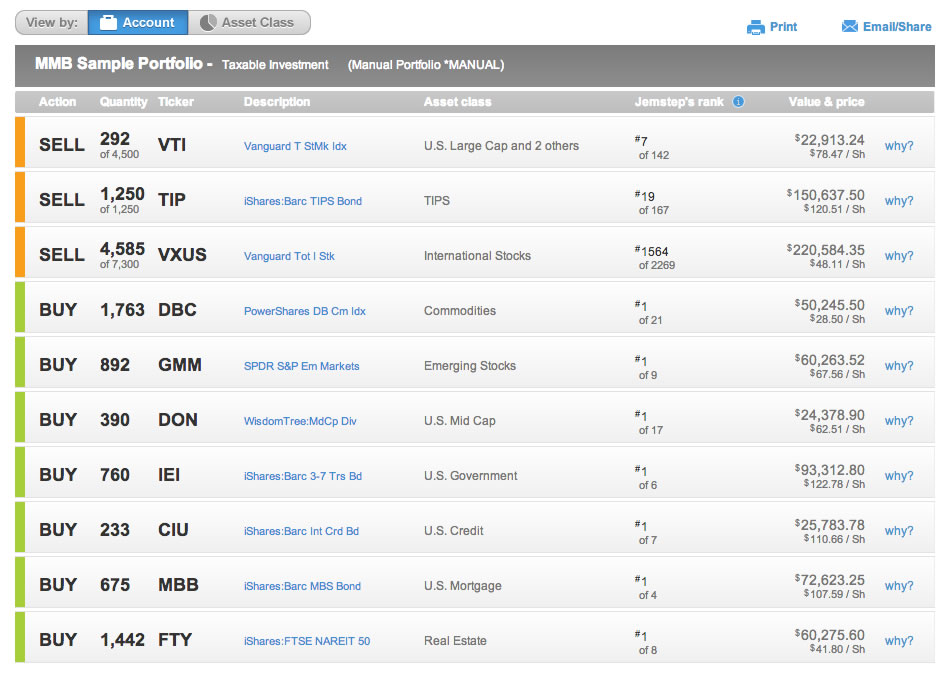
Task: Click why? for the CIU row
Action: tap(899, 531)
